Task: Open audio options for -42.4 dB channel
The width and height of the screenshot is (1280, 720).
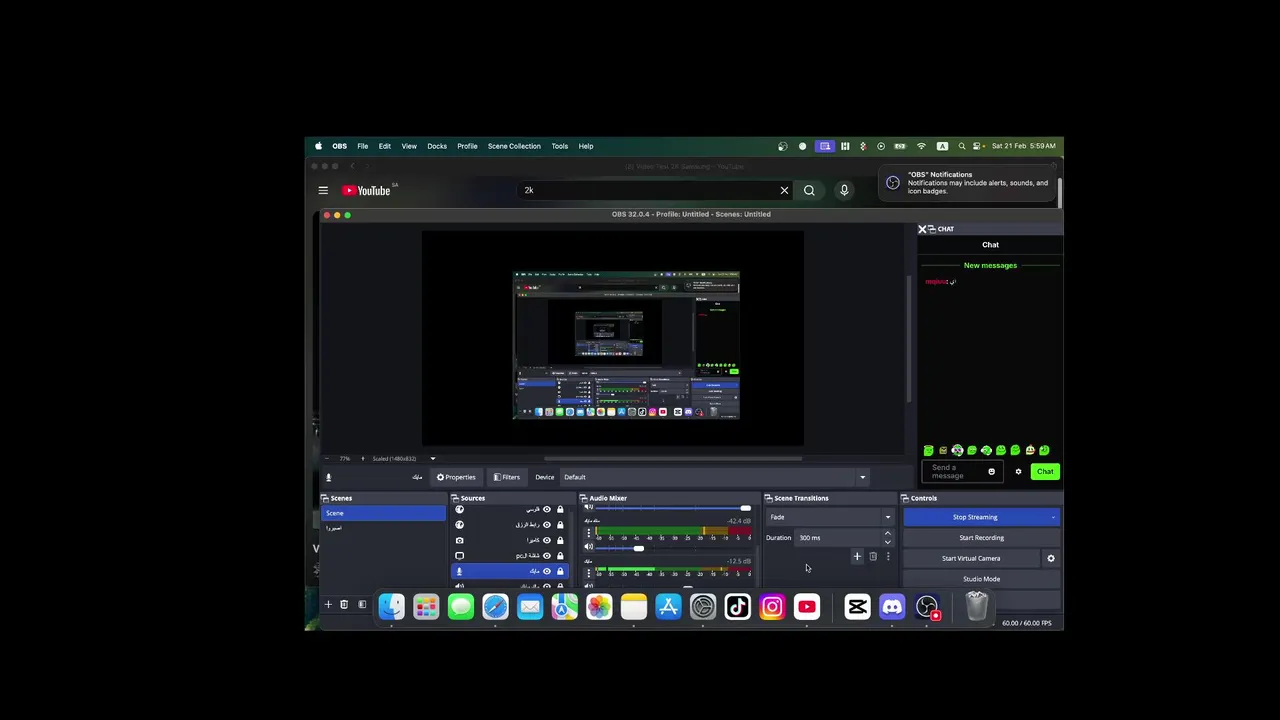Action: click(x=588, y=533)
